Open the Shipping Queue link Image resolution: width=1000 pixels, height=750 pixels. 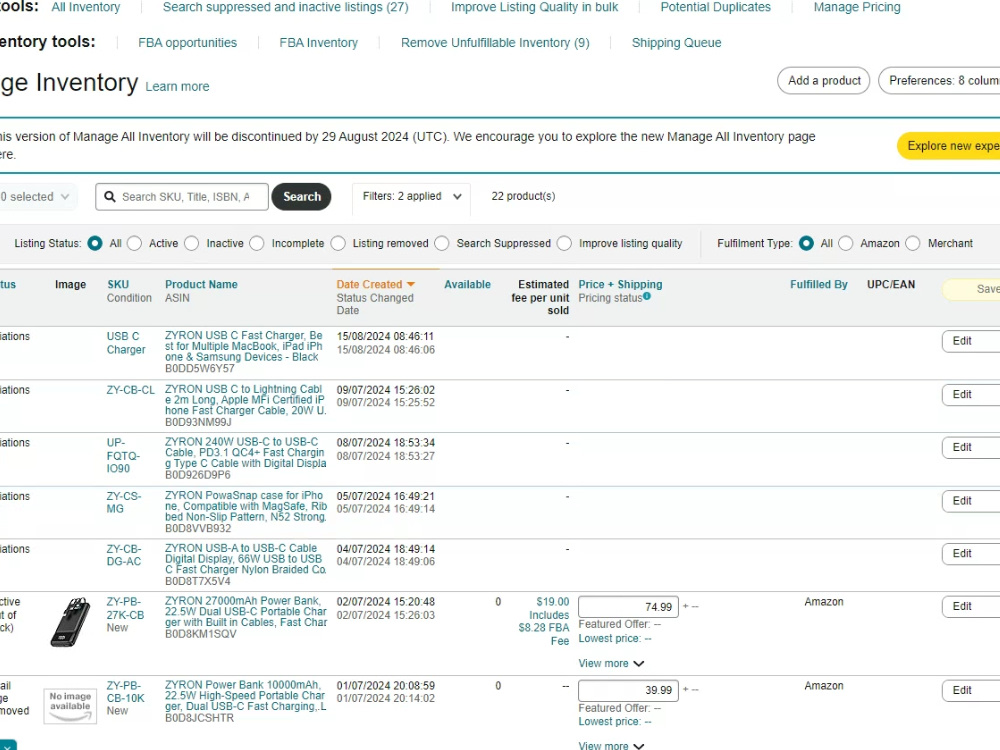click(x=677, y=43)
